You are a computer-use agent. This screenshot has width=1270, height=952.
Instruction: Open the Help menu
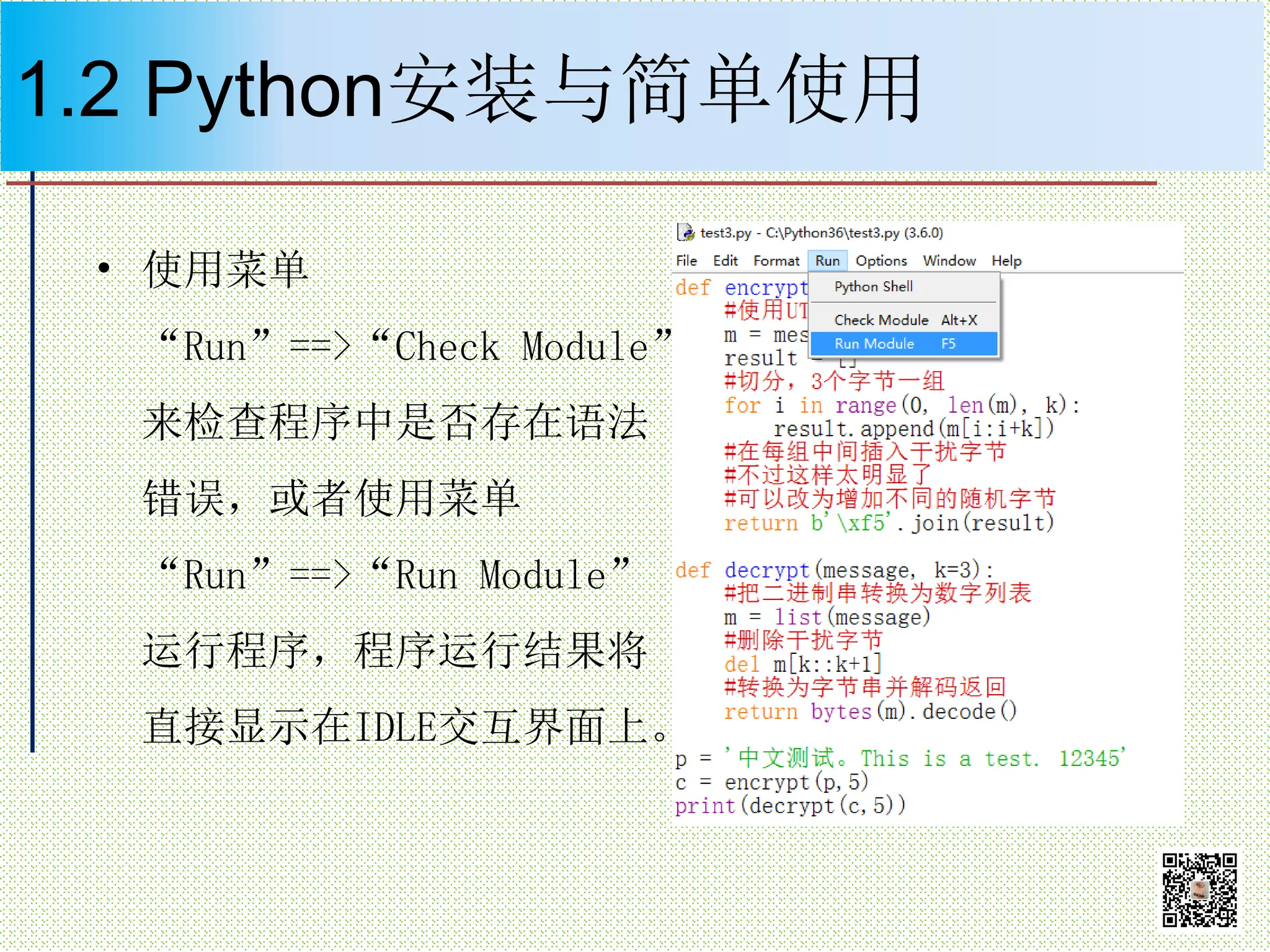click(1006, 261)
